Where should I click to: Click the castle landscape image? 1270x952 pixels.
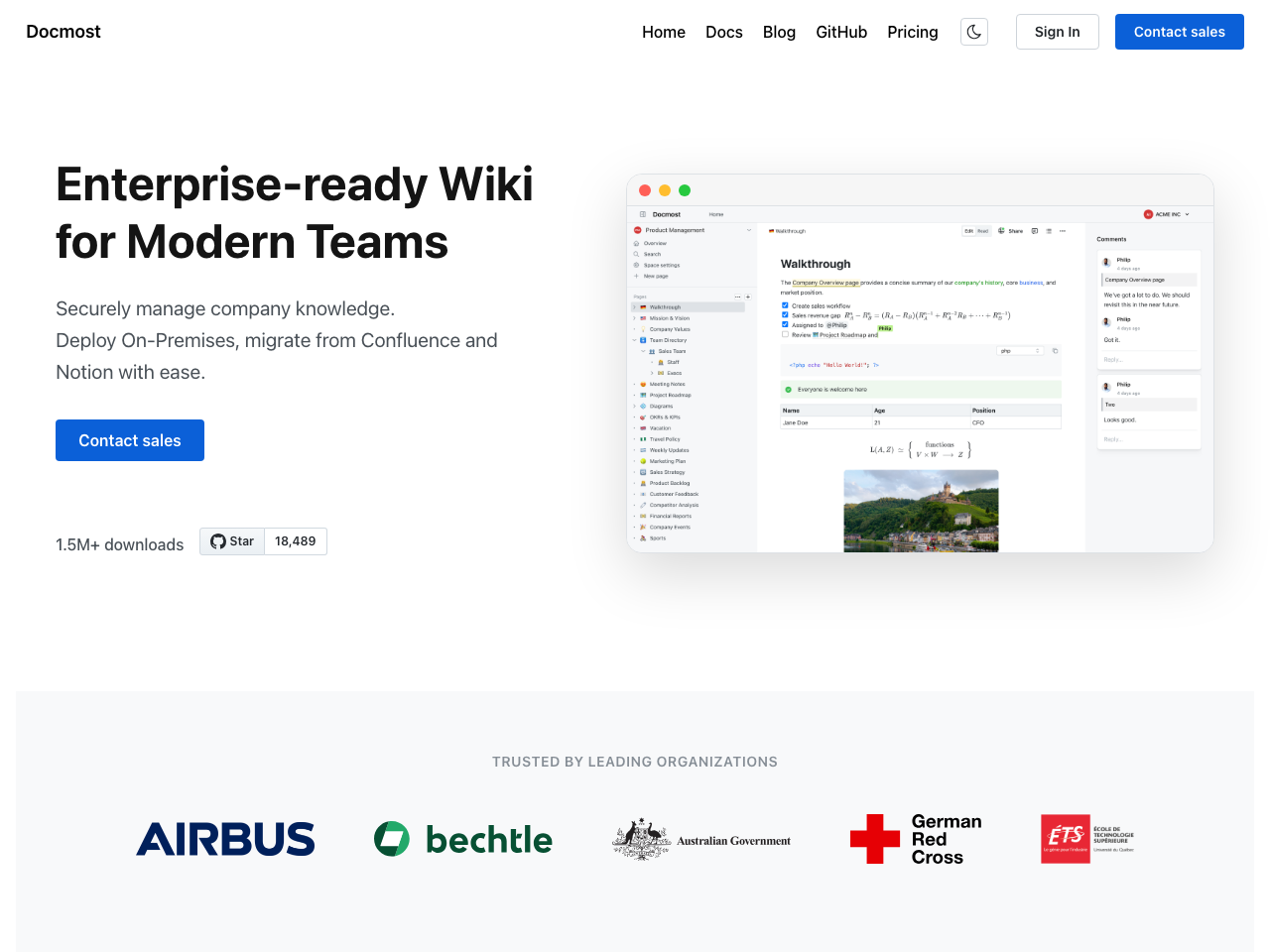pos(921,510)
